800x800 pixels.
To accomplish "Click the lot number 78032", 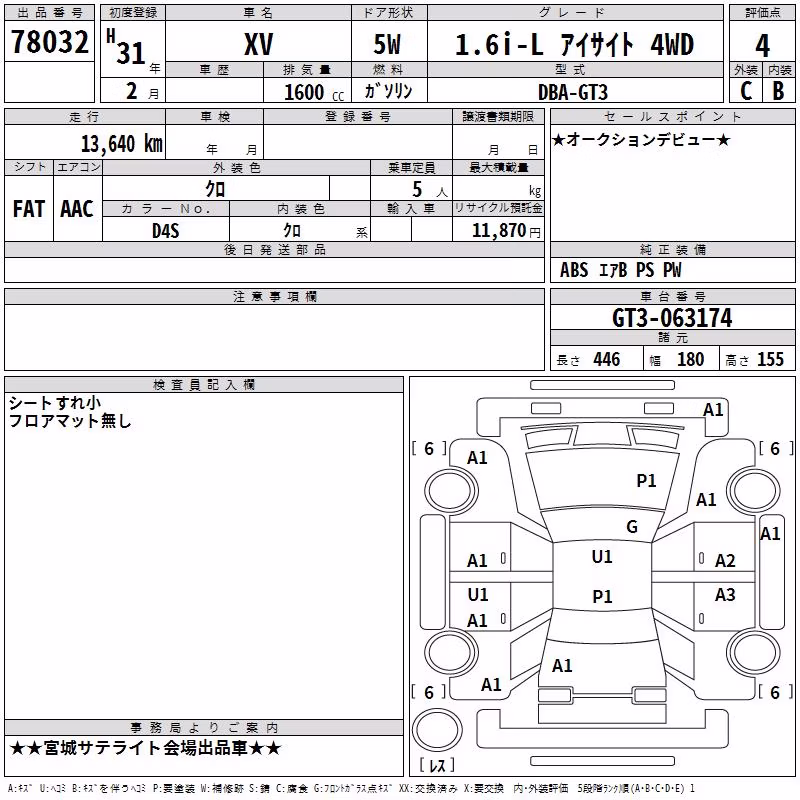I will 49,42.
